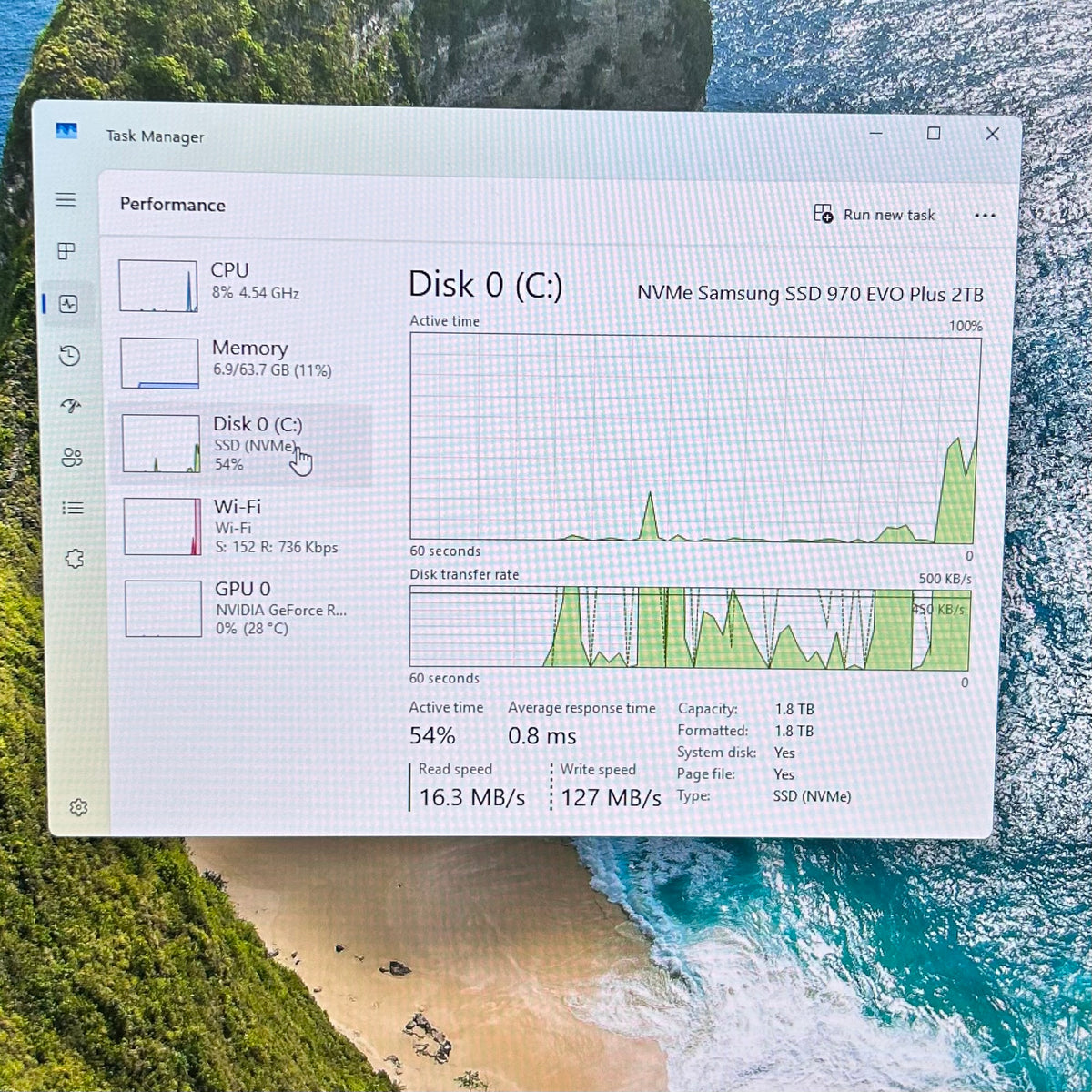Open Task Manager settings gear
Viewport: 1092px width, 1092px height.
(78, 807)
